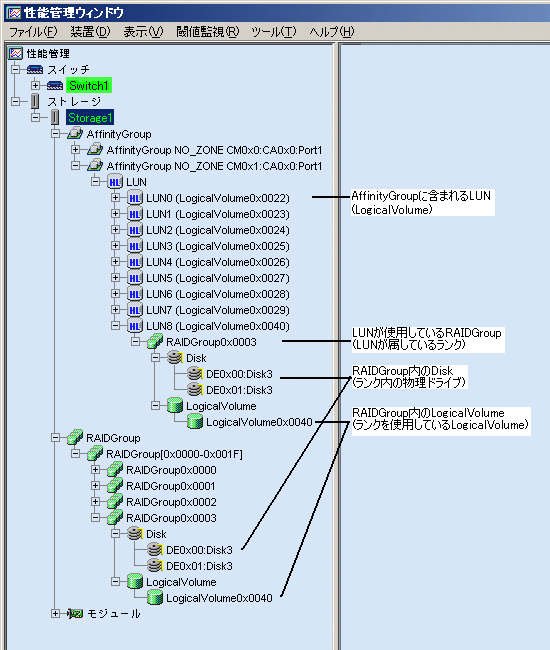The image size is (550, 650).
Task: Click the Disk stack icon under LUN8
Action: tap(175, 357)
